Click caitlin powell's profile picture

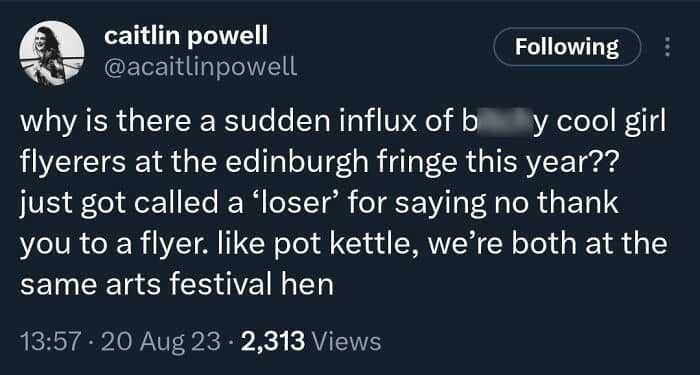click(52, 53)
